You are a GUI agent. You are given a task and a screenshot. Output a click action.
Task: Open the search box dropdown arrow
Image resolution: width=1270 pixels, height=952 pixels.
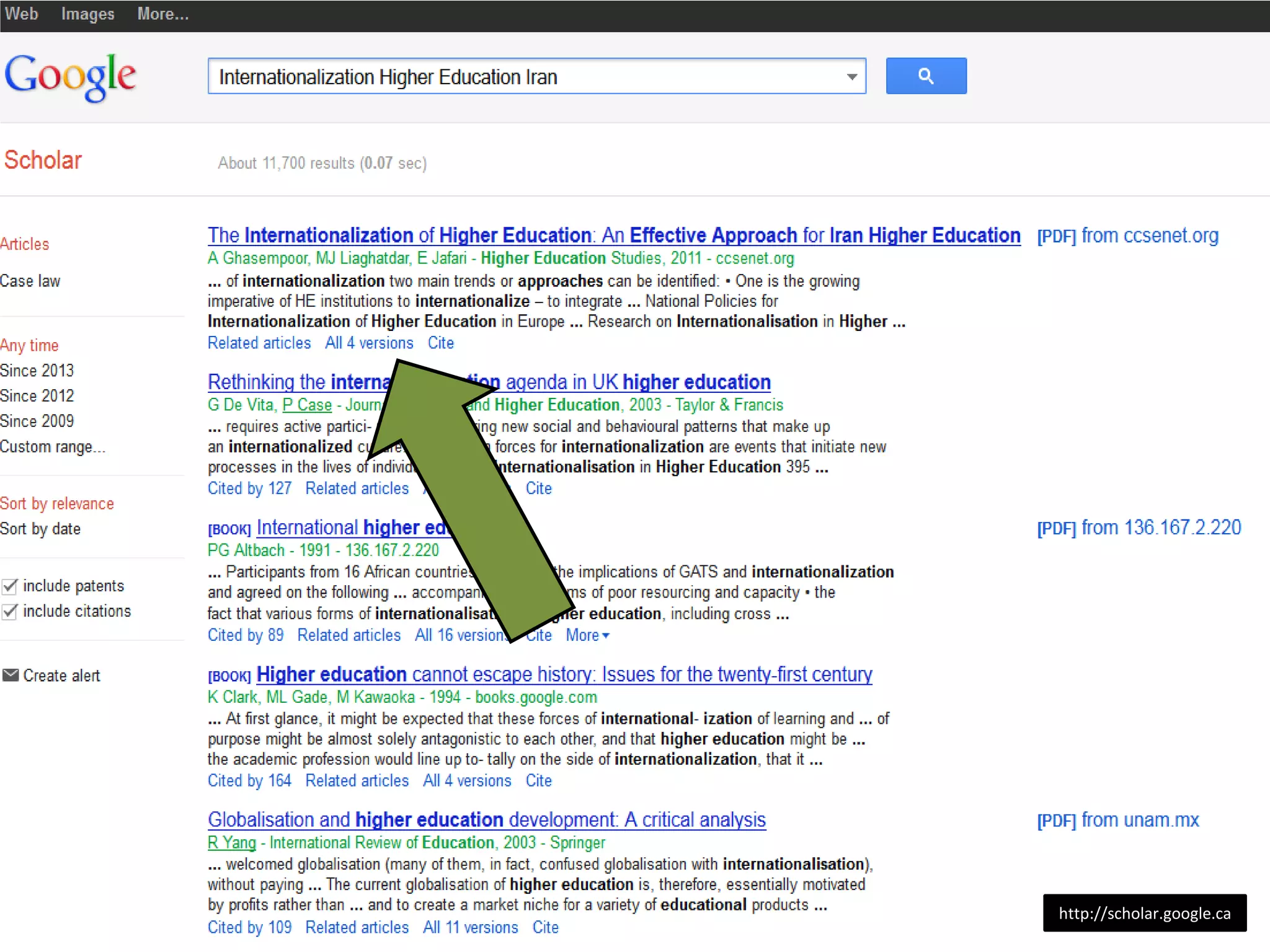[x=852, y=77]
